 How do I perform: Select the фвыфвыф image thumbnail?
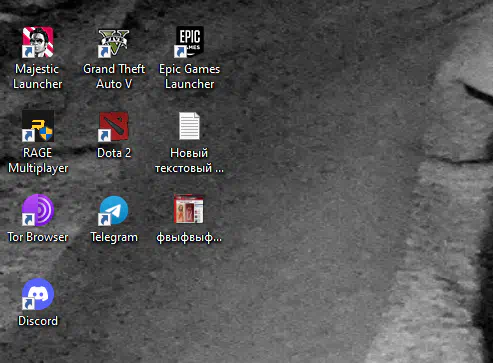pyautogui.click(x=189, y=209)
